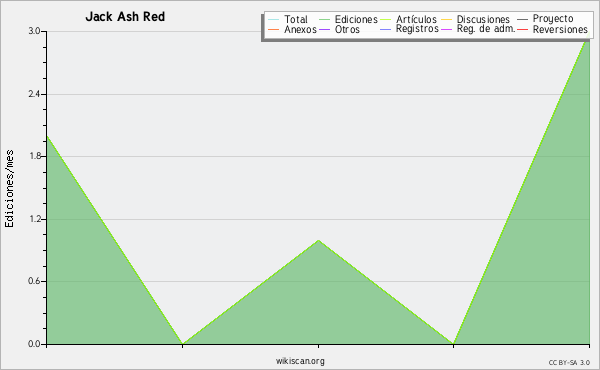Click the chart title Jack Ash Red
The image size is (600, 370).
point(125,17)
